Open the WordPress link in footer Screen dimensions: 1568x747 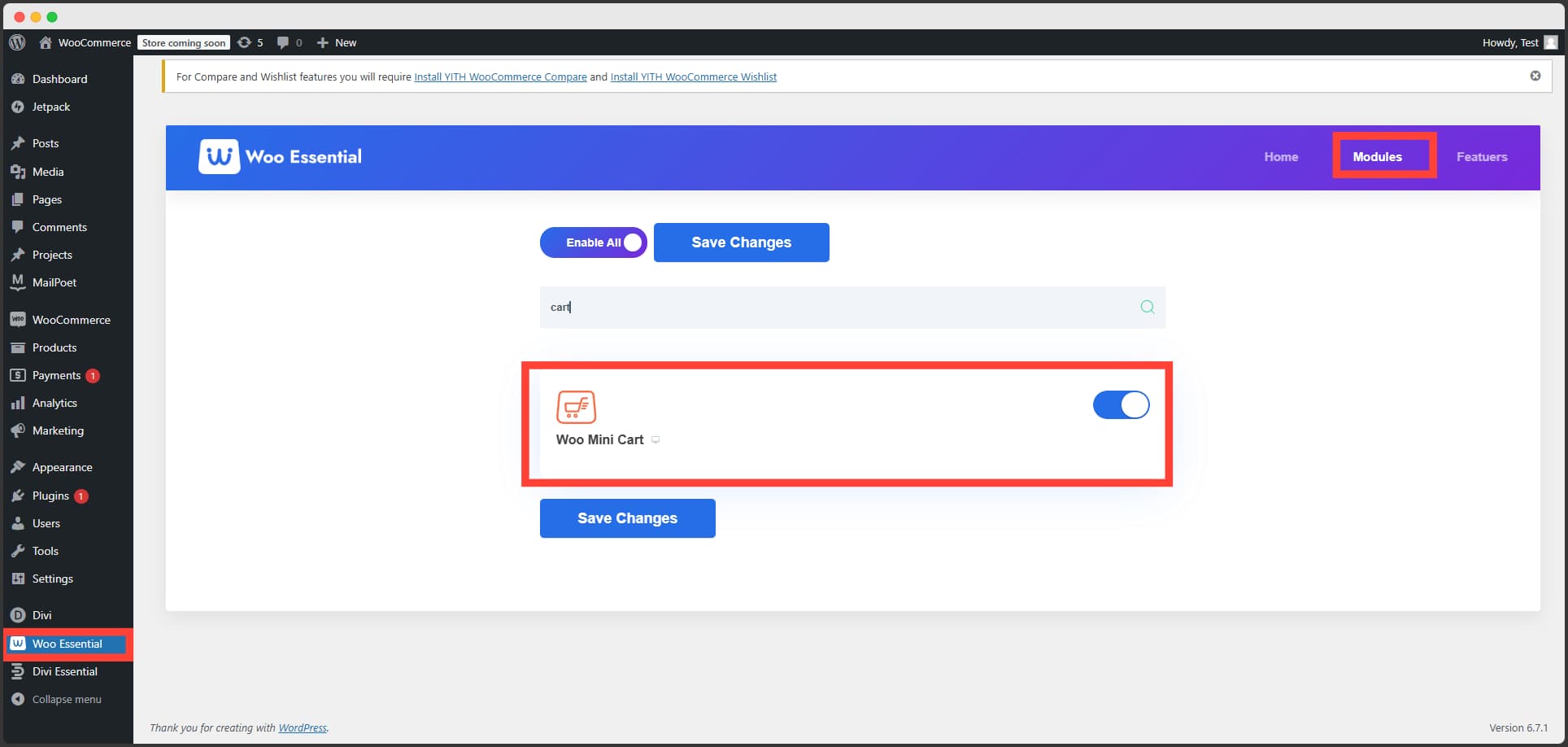(x=303, y=727)
